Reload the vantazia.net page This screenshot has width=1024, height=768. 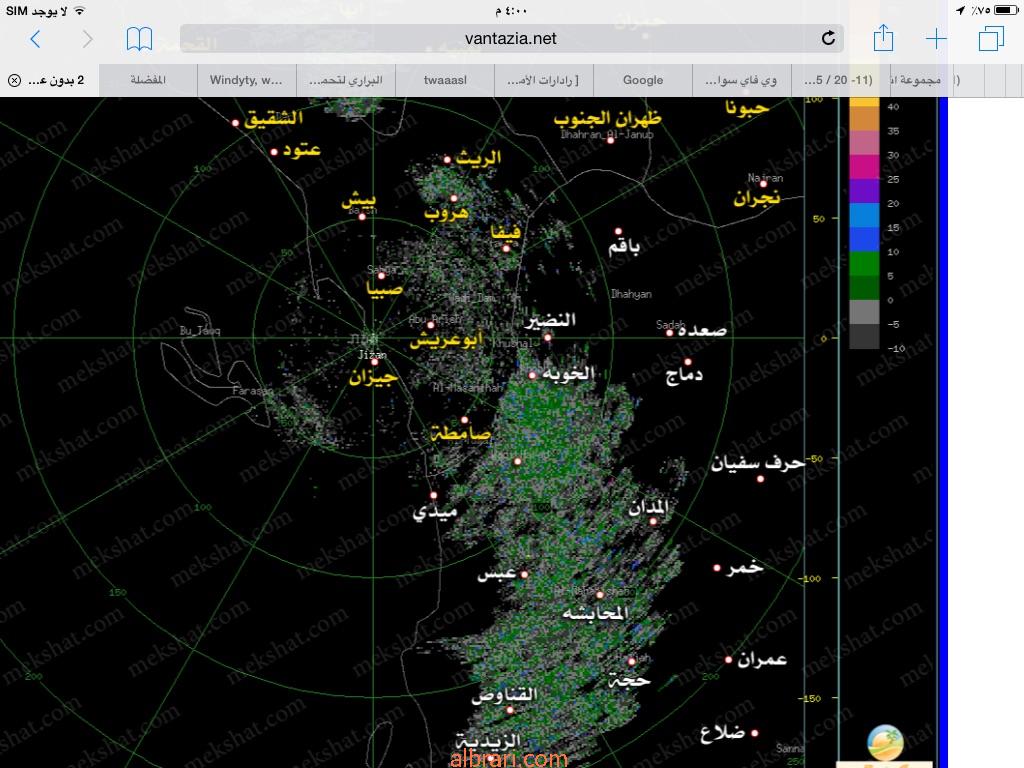pos(828,39)
